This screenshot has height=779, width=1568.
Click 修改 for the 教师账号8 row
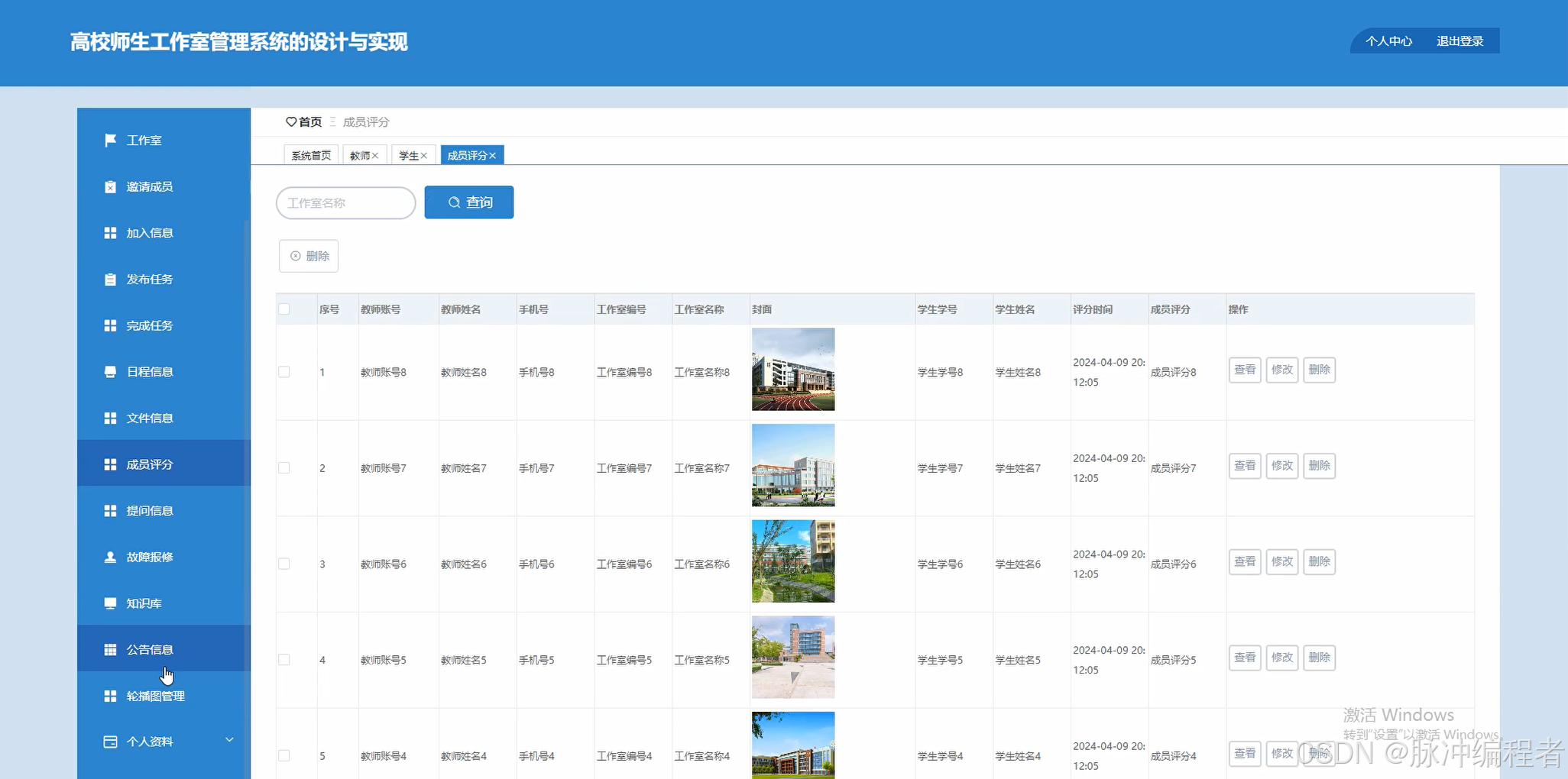[x=1282, y=370]
